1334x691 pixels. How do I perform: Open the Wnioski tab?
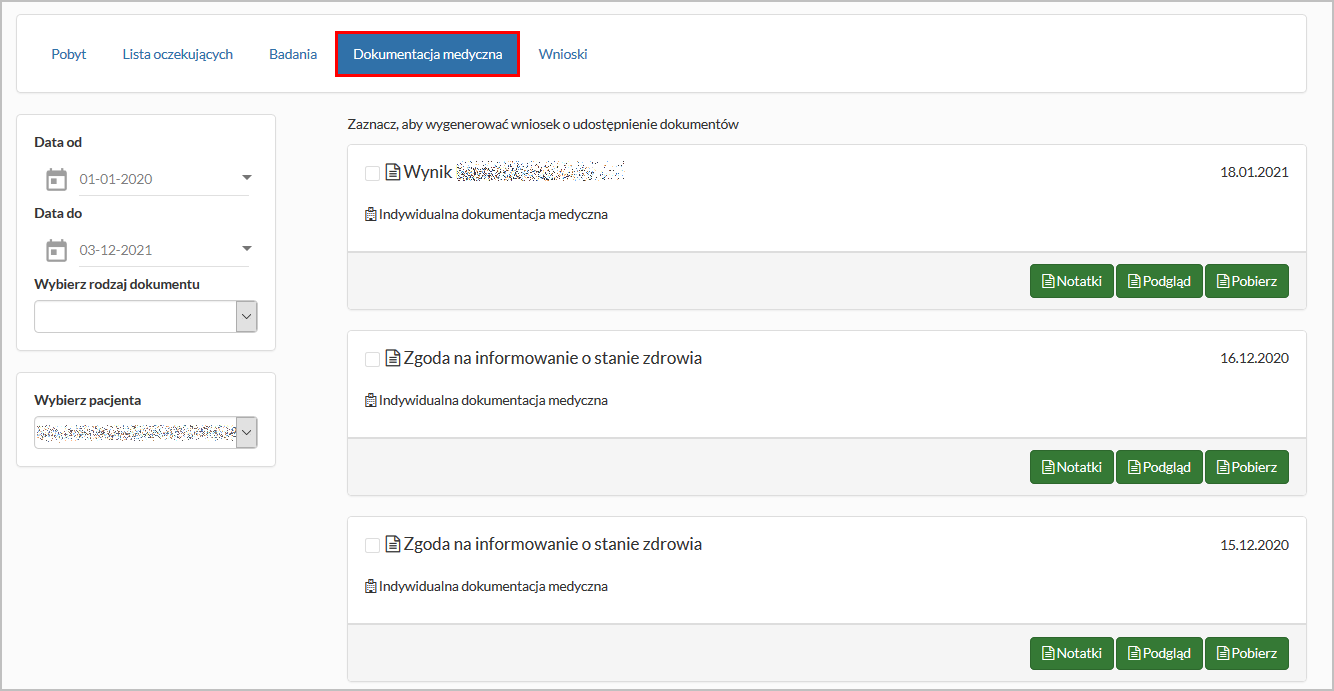tap(563, 54)
